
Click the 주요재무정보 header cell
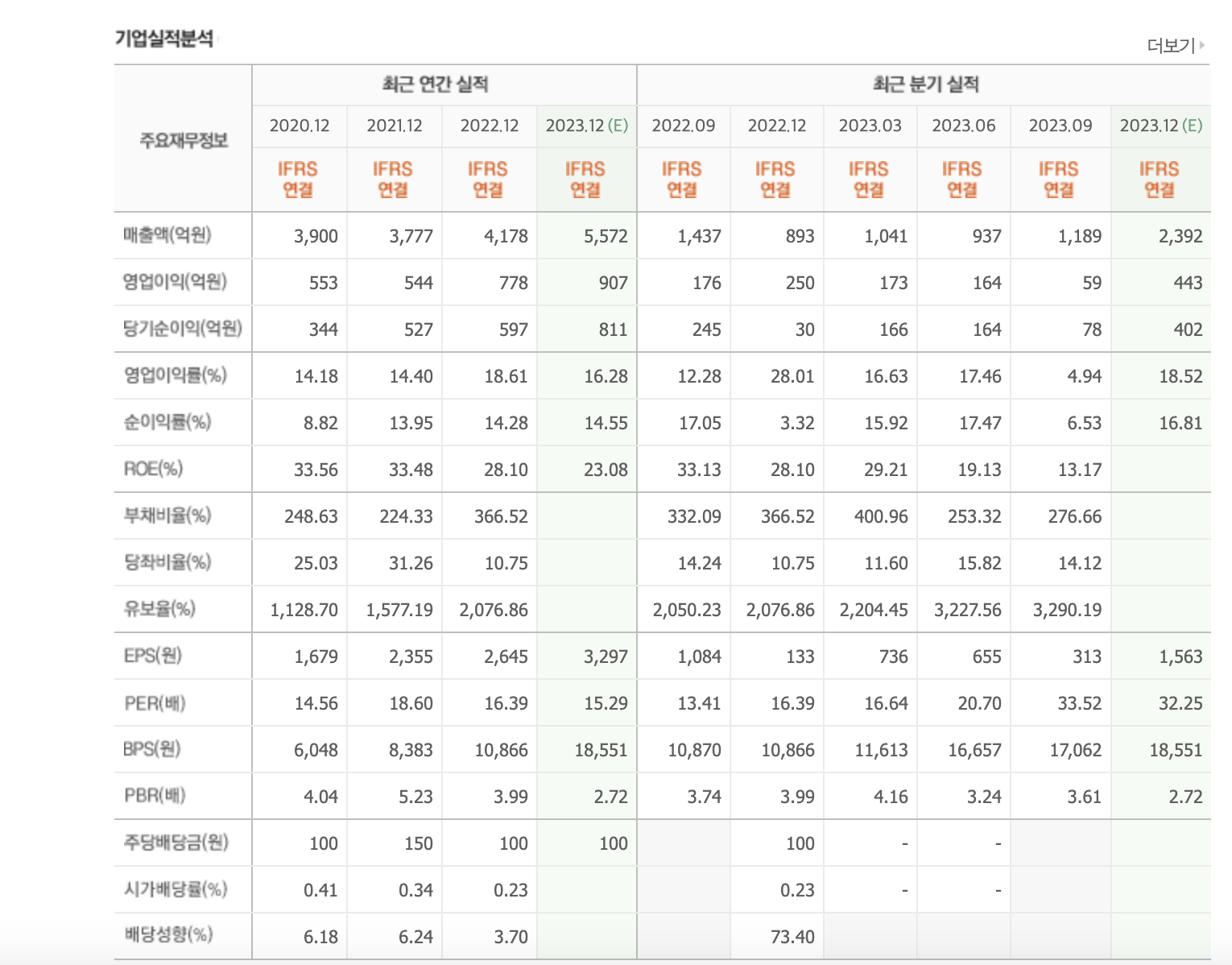click(184, 140)
